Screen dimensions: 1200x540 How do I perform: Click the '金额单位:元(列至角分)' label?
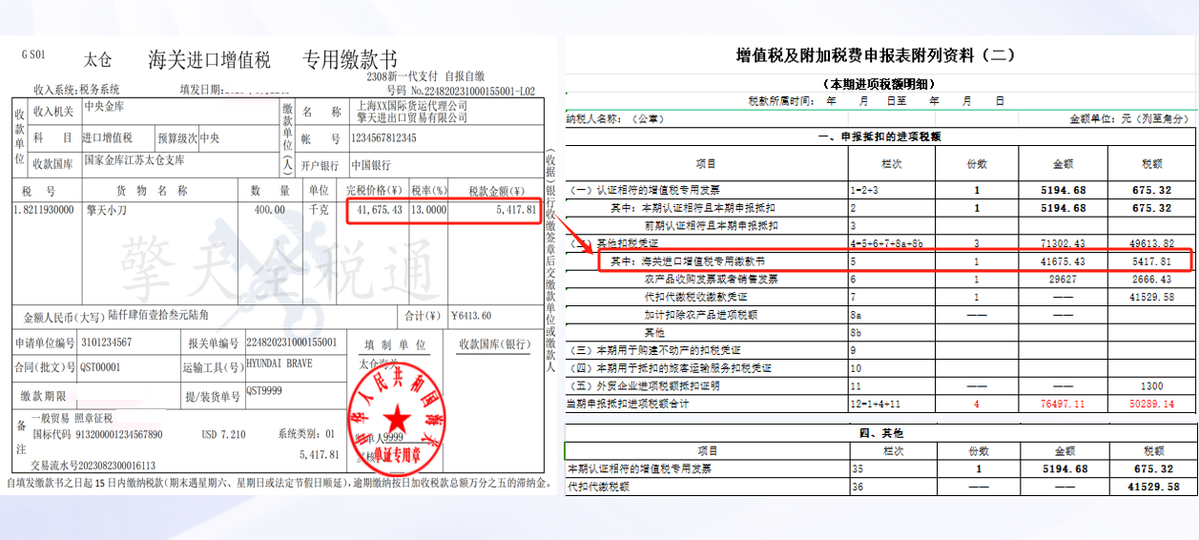[1128, 118]
